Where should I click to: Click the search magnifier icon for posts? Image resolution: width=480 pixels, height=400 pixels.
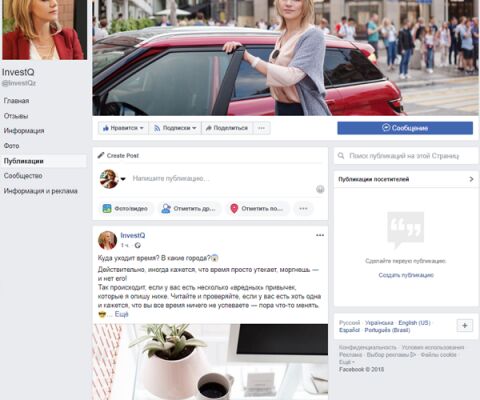coord(341,156)
